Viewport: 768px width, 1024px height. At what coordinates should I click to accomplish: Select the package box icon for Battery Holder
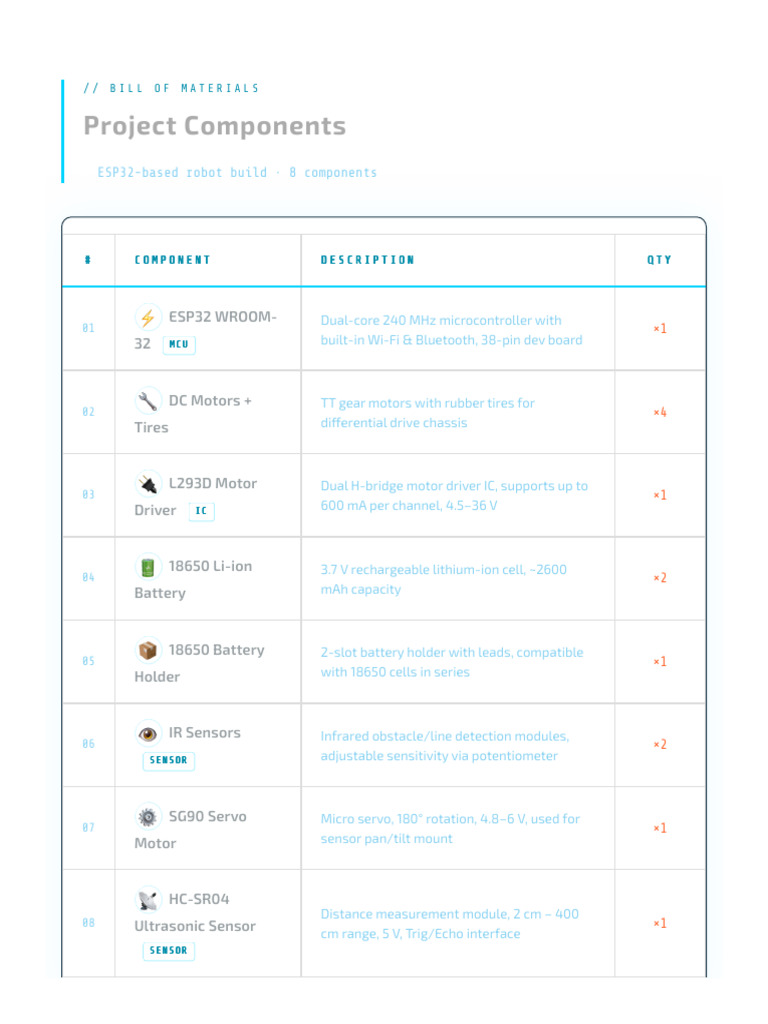point(148,650)
